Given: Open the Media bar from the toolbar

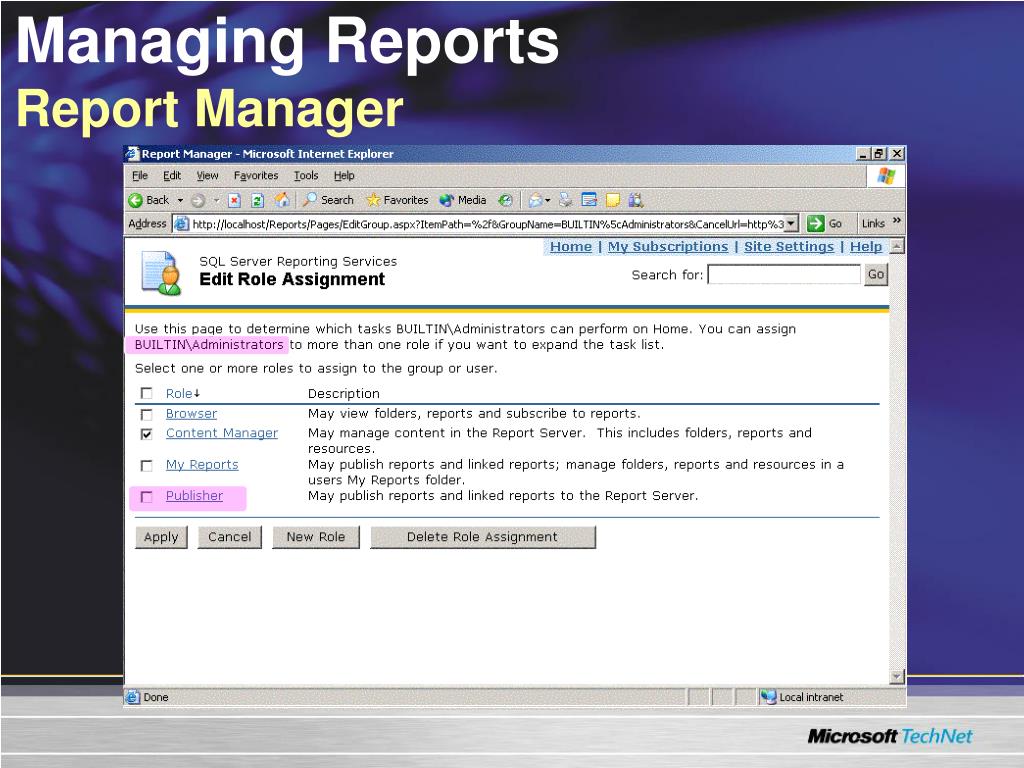Looking at the screenshot, I should pyautogui.click(x=463, y=200).
